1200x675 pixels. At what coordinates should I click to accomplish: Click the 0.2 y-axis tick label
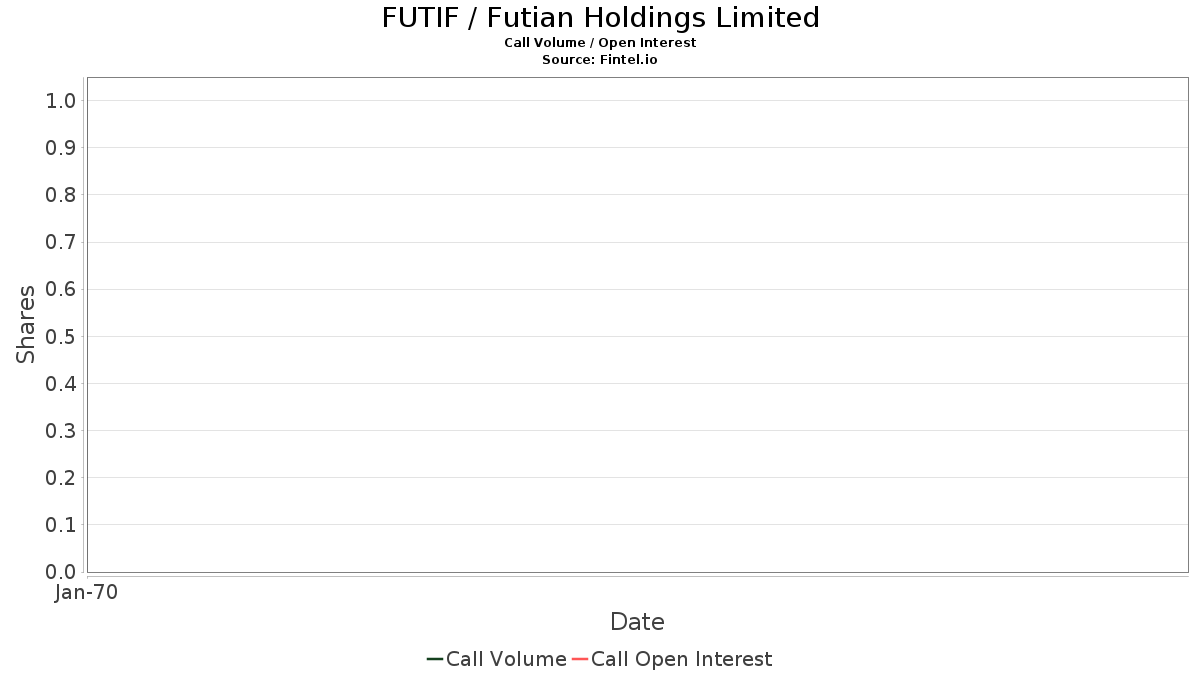61,478
